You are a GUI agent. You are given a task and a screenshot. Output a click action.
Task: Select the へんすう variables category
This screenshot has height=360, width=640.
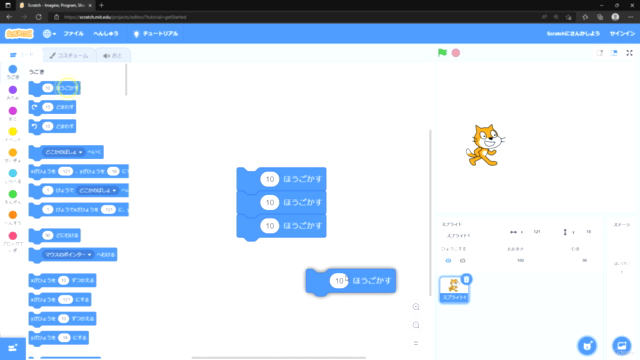(x=13, y=218)
